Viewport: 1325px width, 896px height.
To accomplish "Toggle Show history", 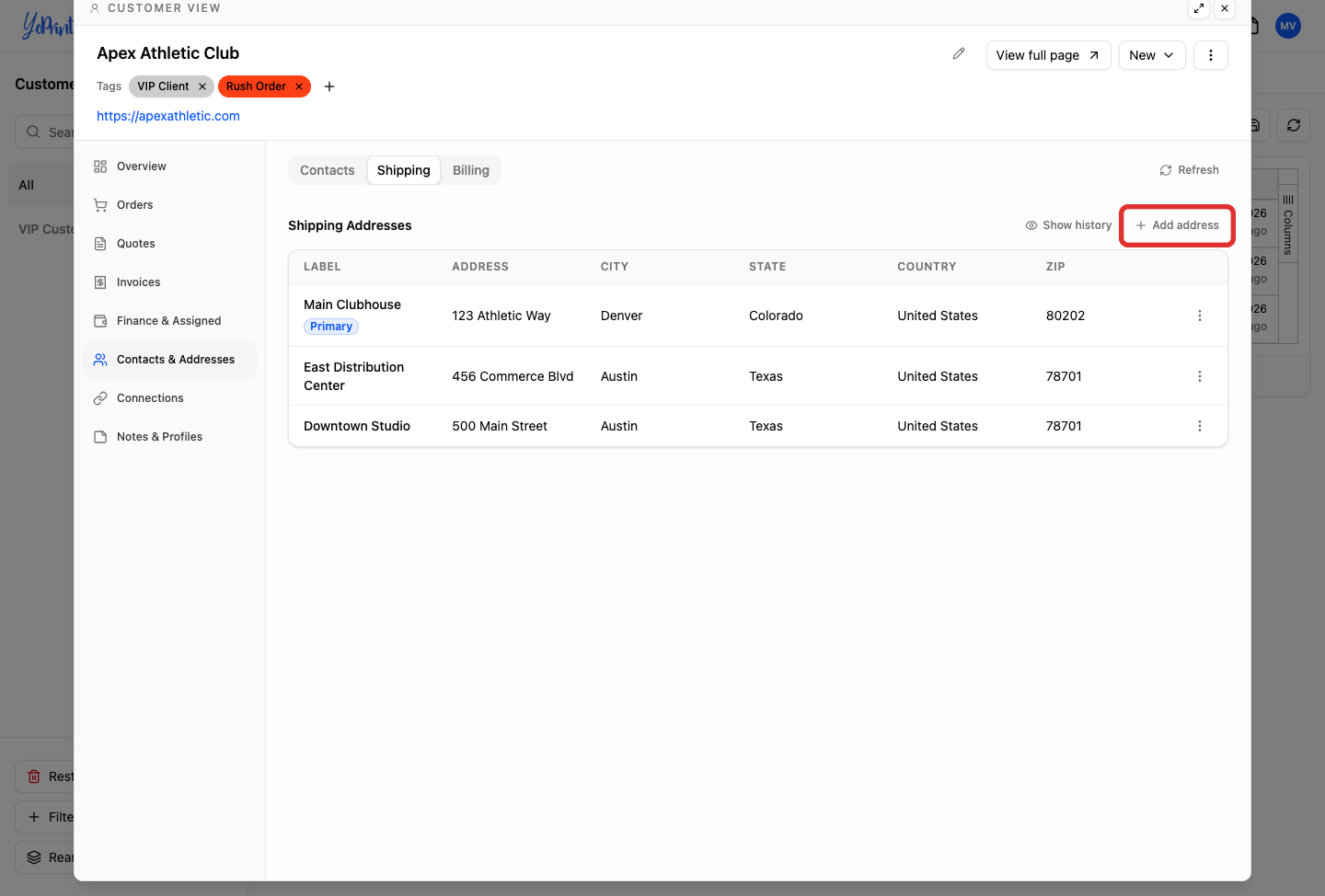I will 1068,225.
